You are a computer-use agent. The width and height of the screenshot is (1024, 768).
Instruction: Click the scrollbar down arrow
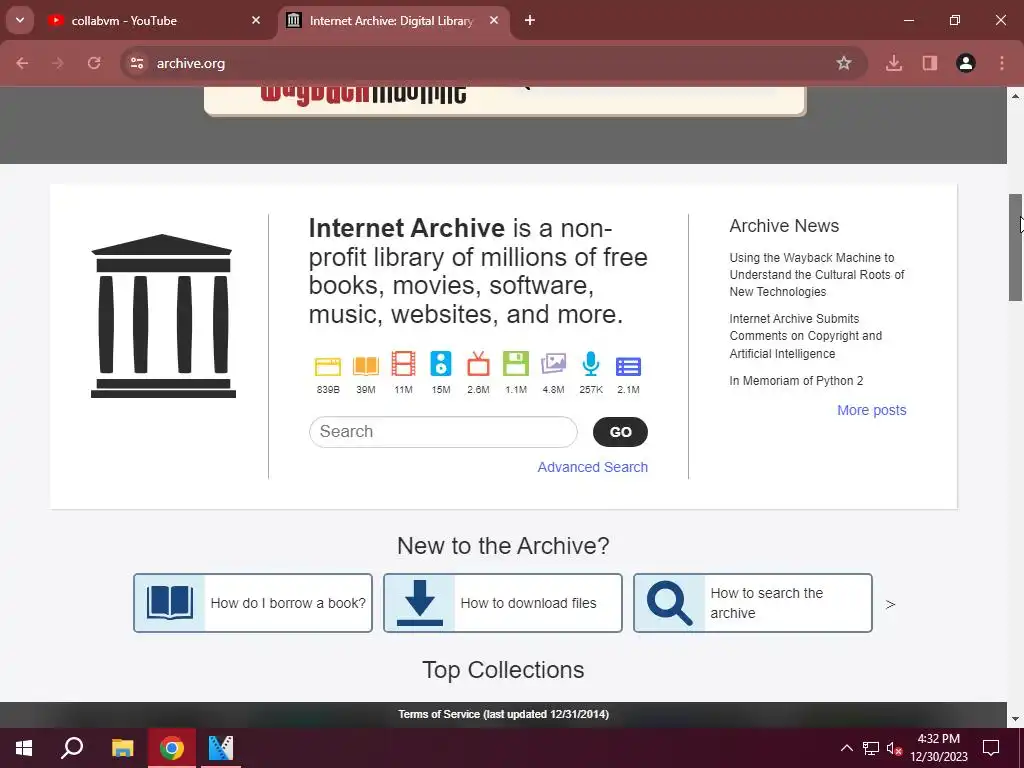click(1016, 719)
